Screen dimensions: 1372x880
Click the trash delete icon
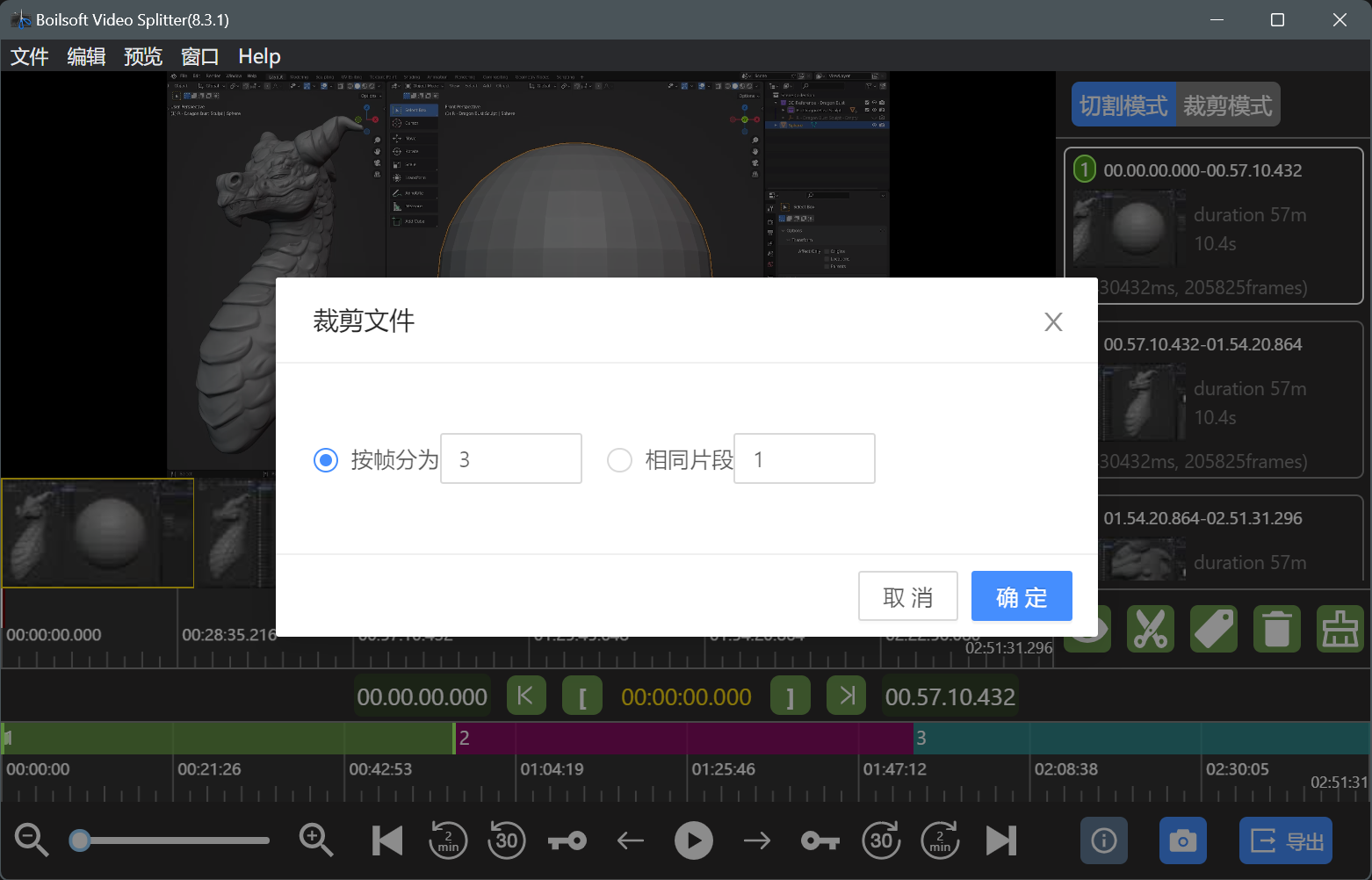(1277, 629)
